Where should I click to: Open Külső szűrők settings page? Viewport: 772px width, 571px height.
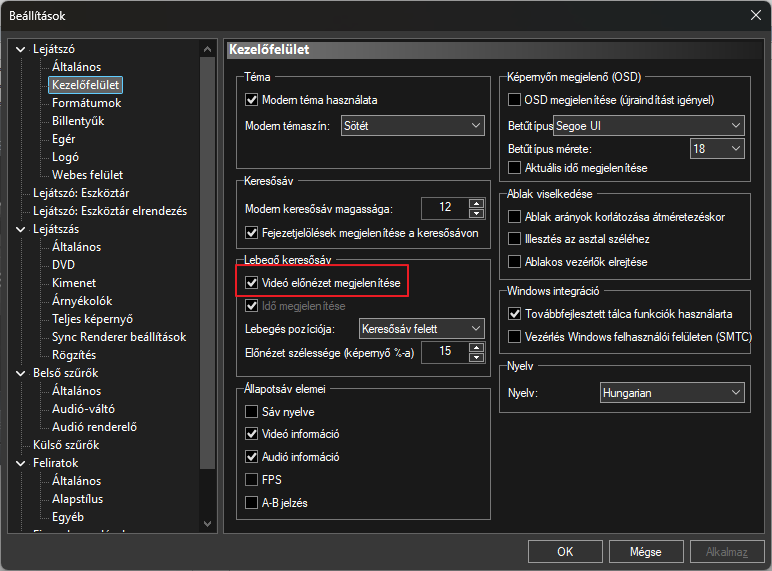pyautogui.click(x=66, y=445)
